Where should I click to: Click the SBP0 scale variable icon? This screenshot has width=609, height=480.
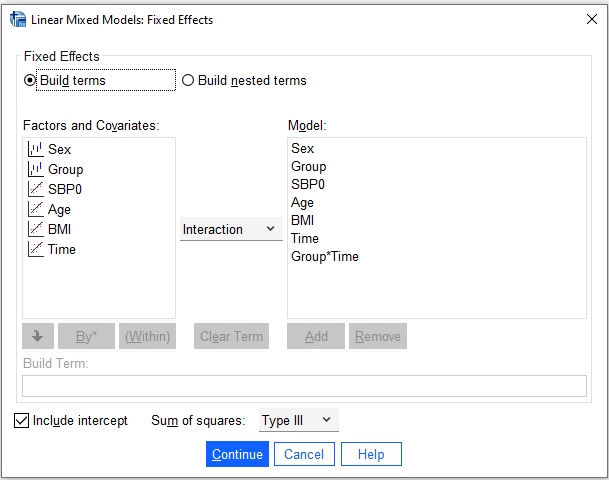[x=36, y=189]
